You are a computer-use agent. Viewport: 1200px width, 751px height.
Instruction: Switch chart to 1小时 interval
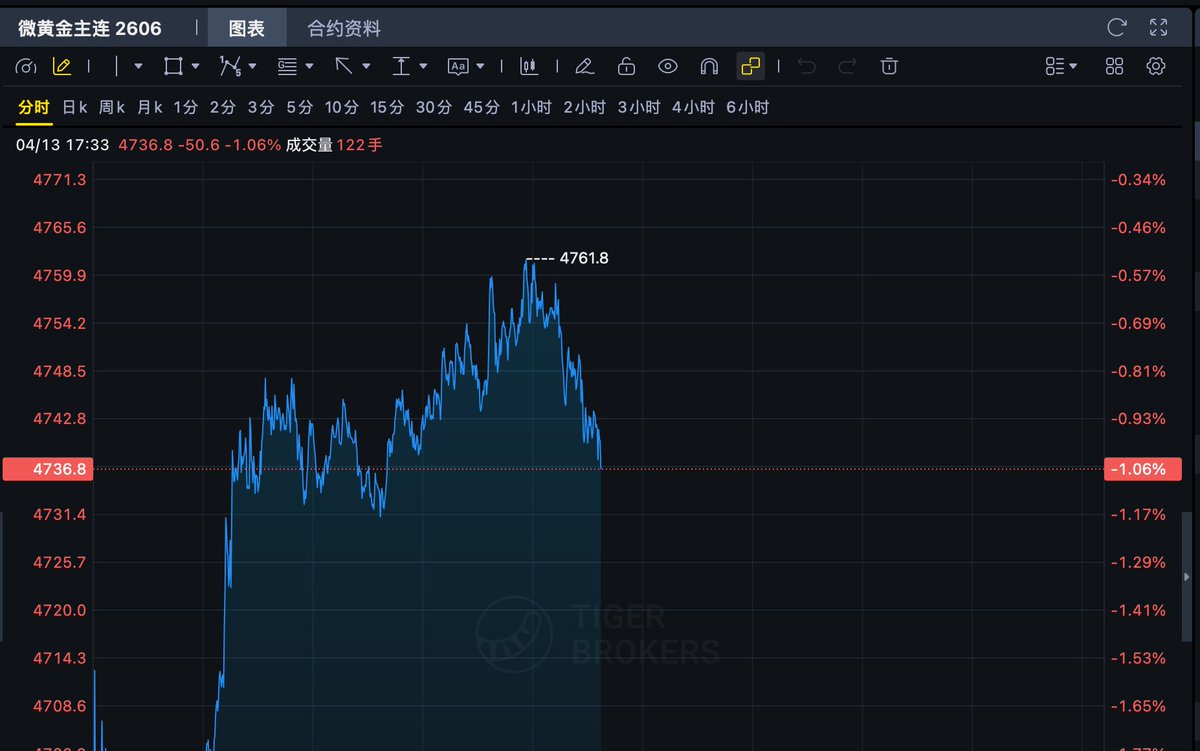[531, 107]
